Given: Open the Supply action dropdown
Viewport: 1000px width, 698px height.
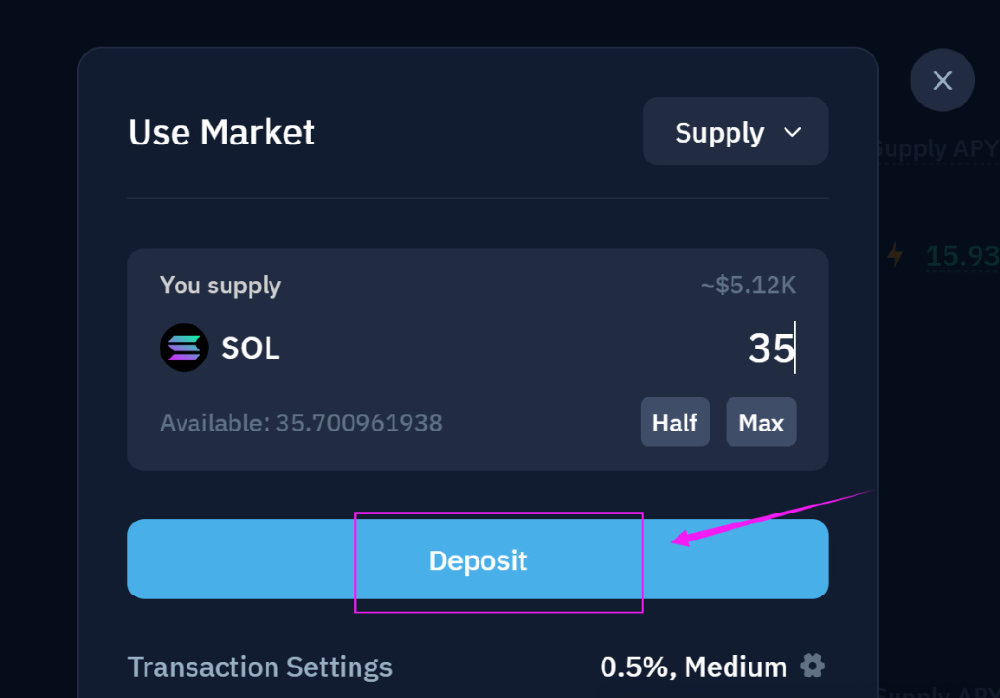Looking at the screenshot, I should pos(735,132).
